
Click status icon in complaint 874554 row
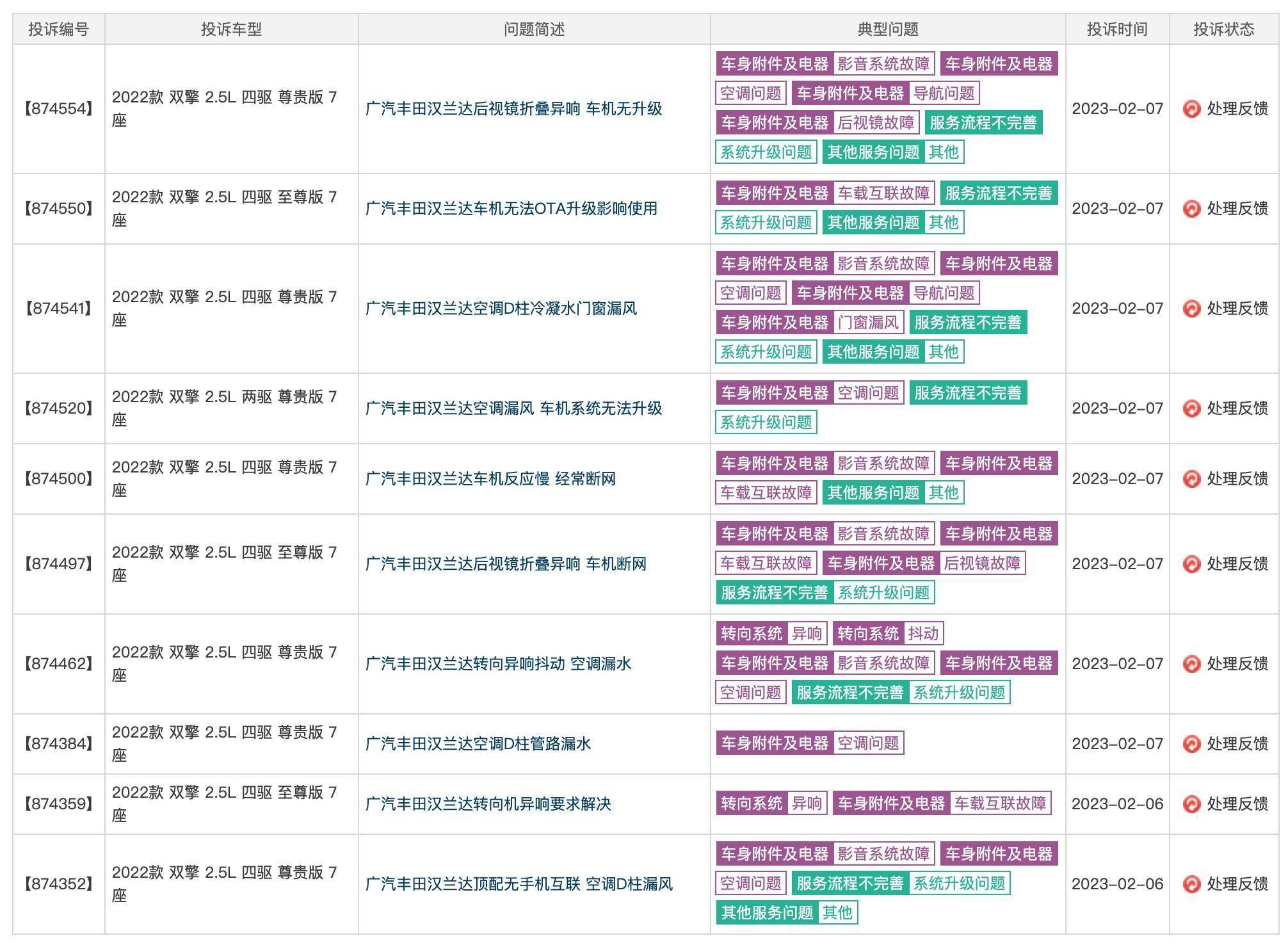coord(1191,109)
